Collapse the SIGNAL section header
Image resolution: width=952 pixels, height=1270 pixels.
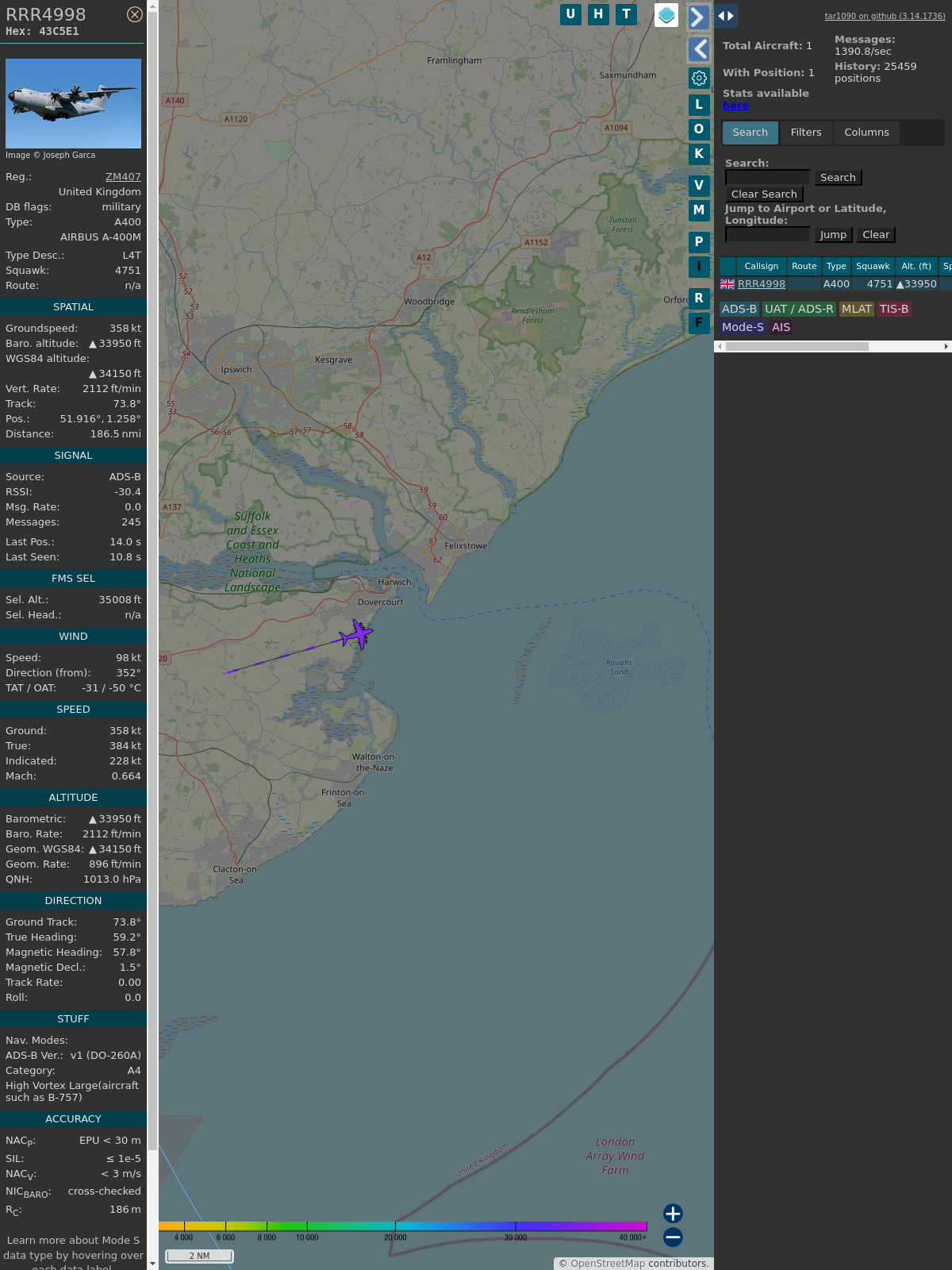pyautogui.click(x=73, y=456)
